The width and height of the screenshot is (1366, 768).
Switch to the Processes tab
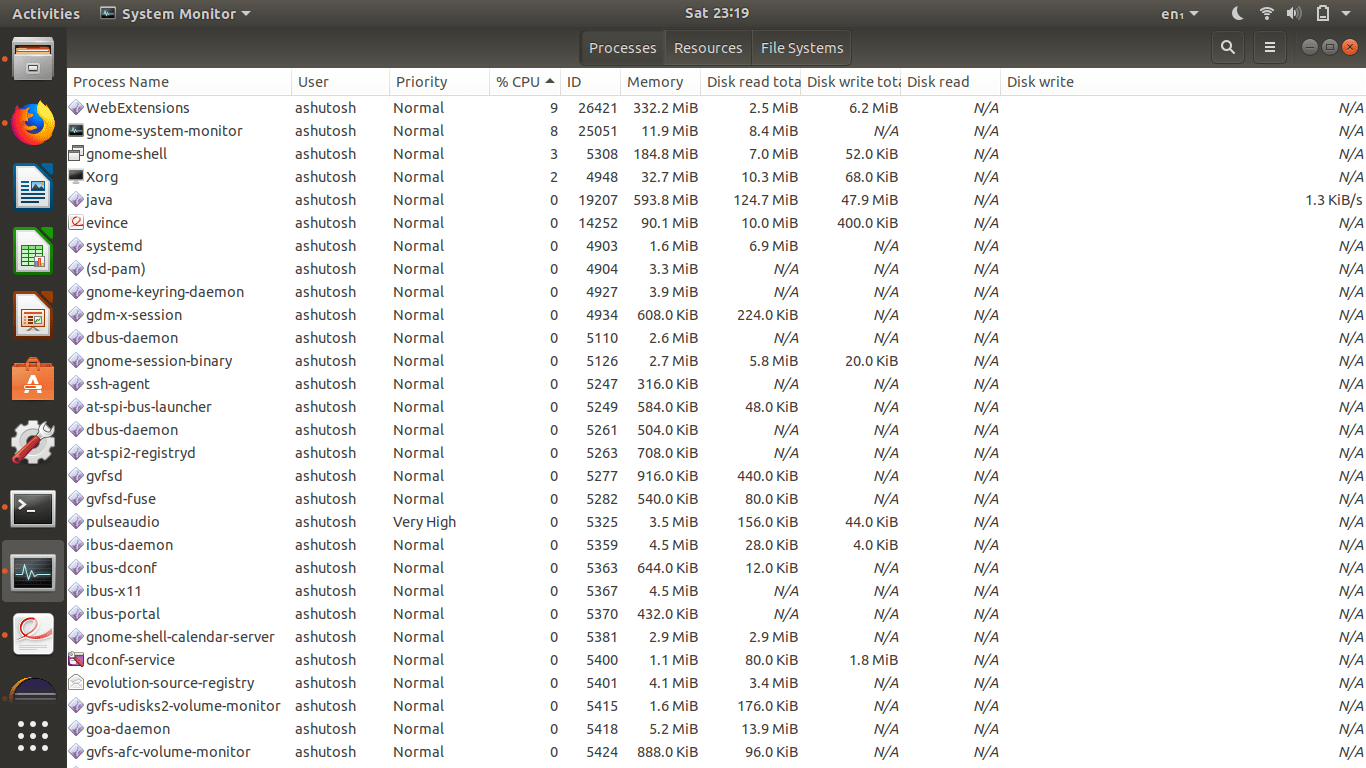pos(622,47)
